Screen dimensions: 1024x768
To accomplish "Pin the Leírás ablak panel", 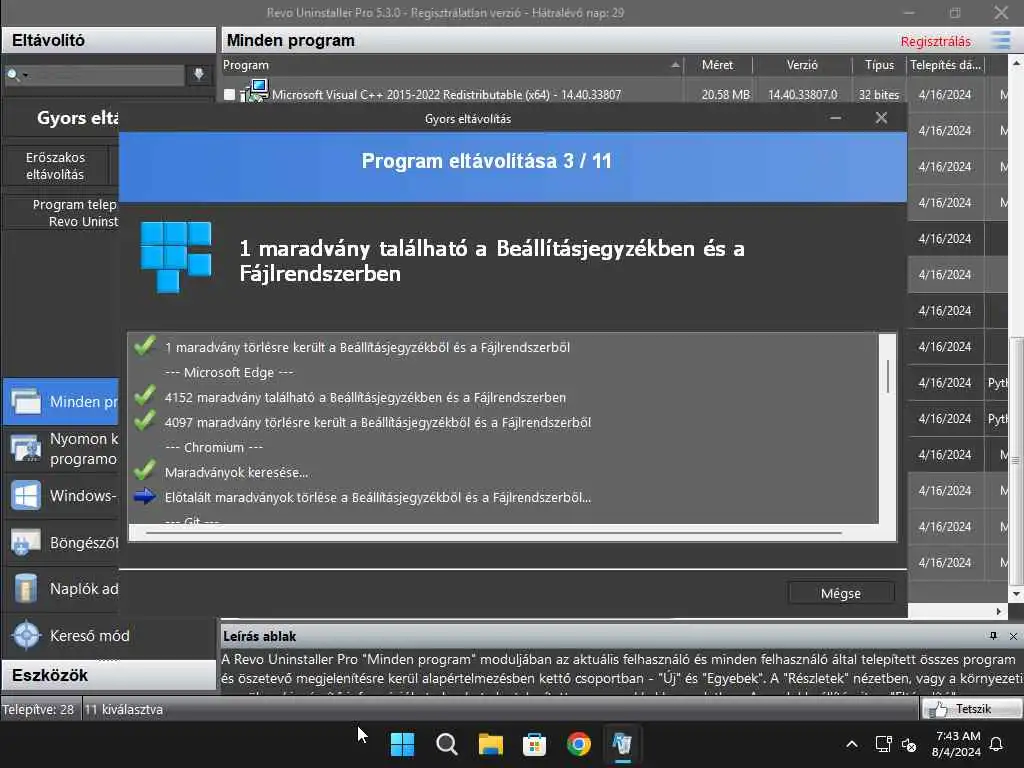I will [993, 635].
